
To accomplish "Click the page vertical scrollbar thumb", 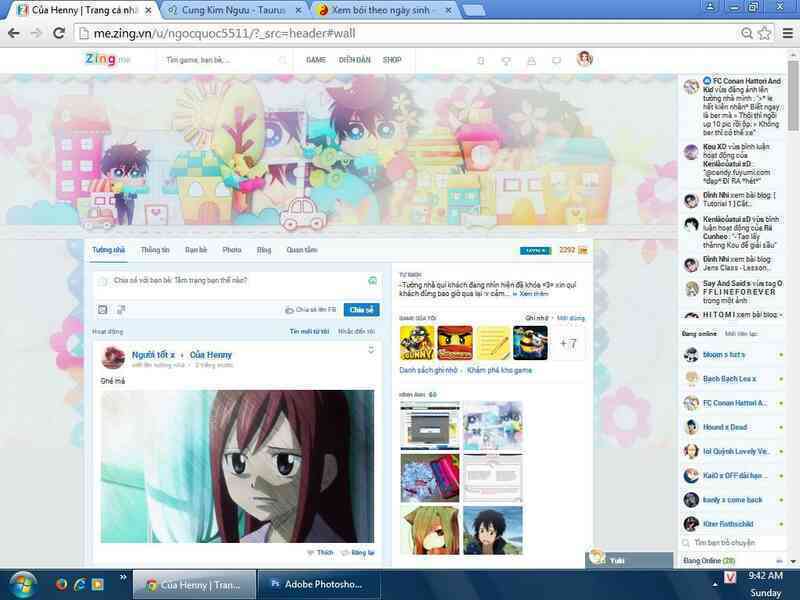I will (x=793, y=96).
